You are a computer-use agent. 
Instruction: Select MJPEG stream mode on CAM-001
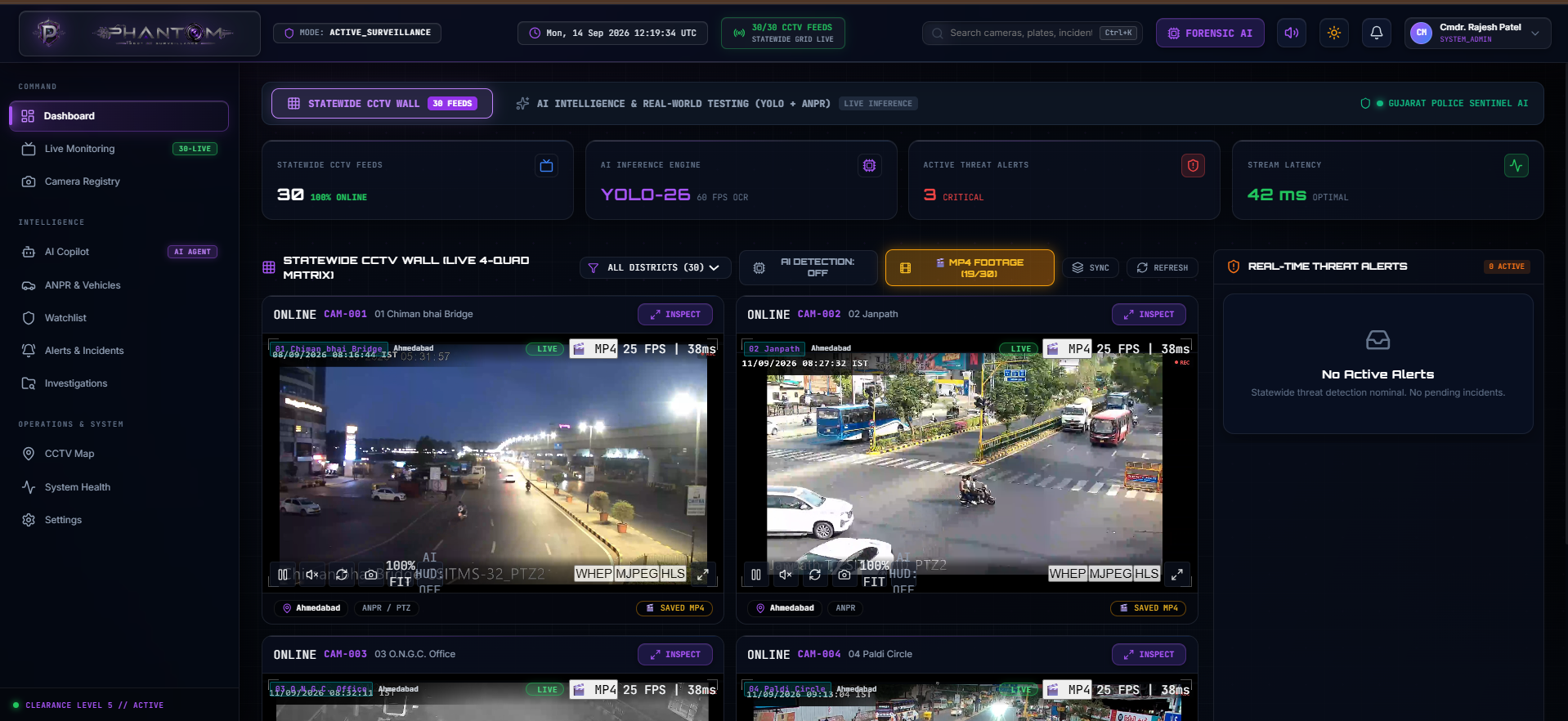[x=637, y=574]
